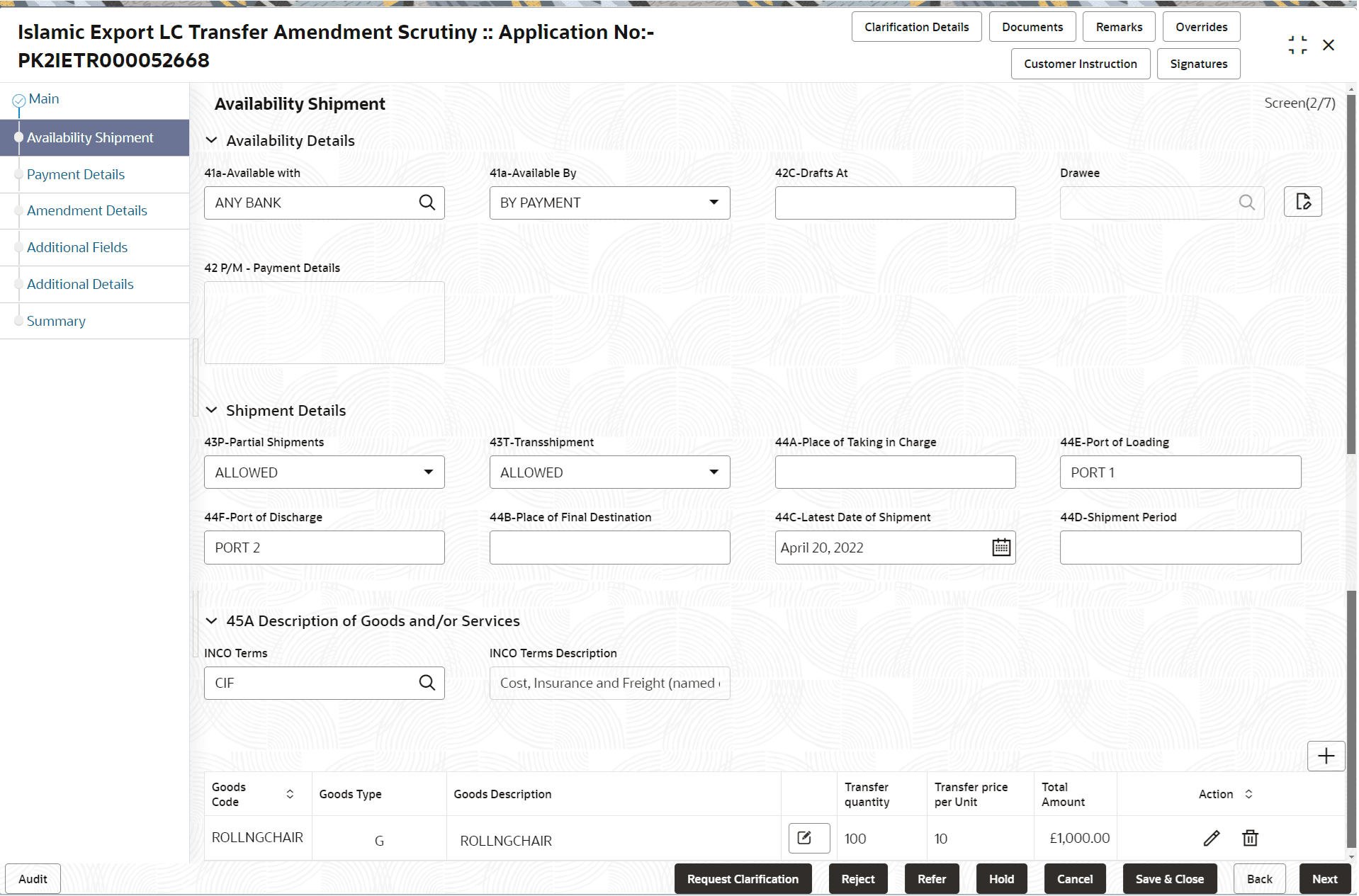This screenshot has width=1359, height=896.
Task: Go to the Payment Details section
Action: (x=75, y=174)
